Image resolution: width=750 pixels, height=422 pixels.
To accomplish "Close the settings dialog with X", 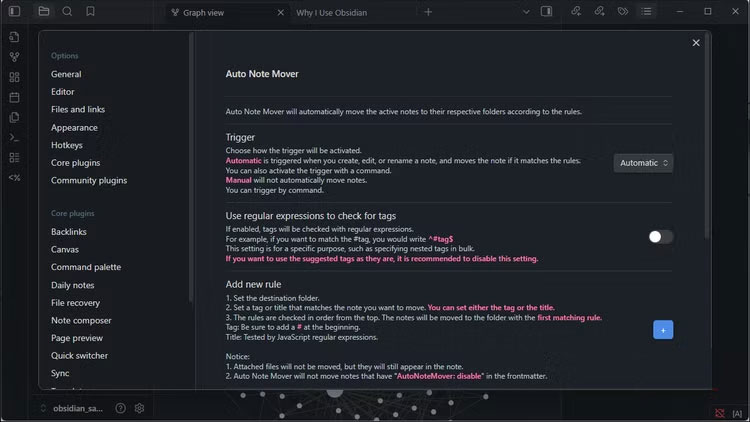I will point(696,43).
